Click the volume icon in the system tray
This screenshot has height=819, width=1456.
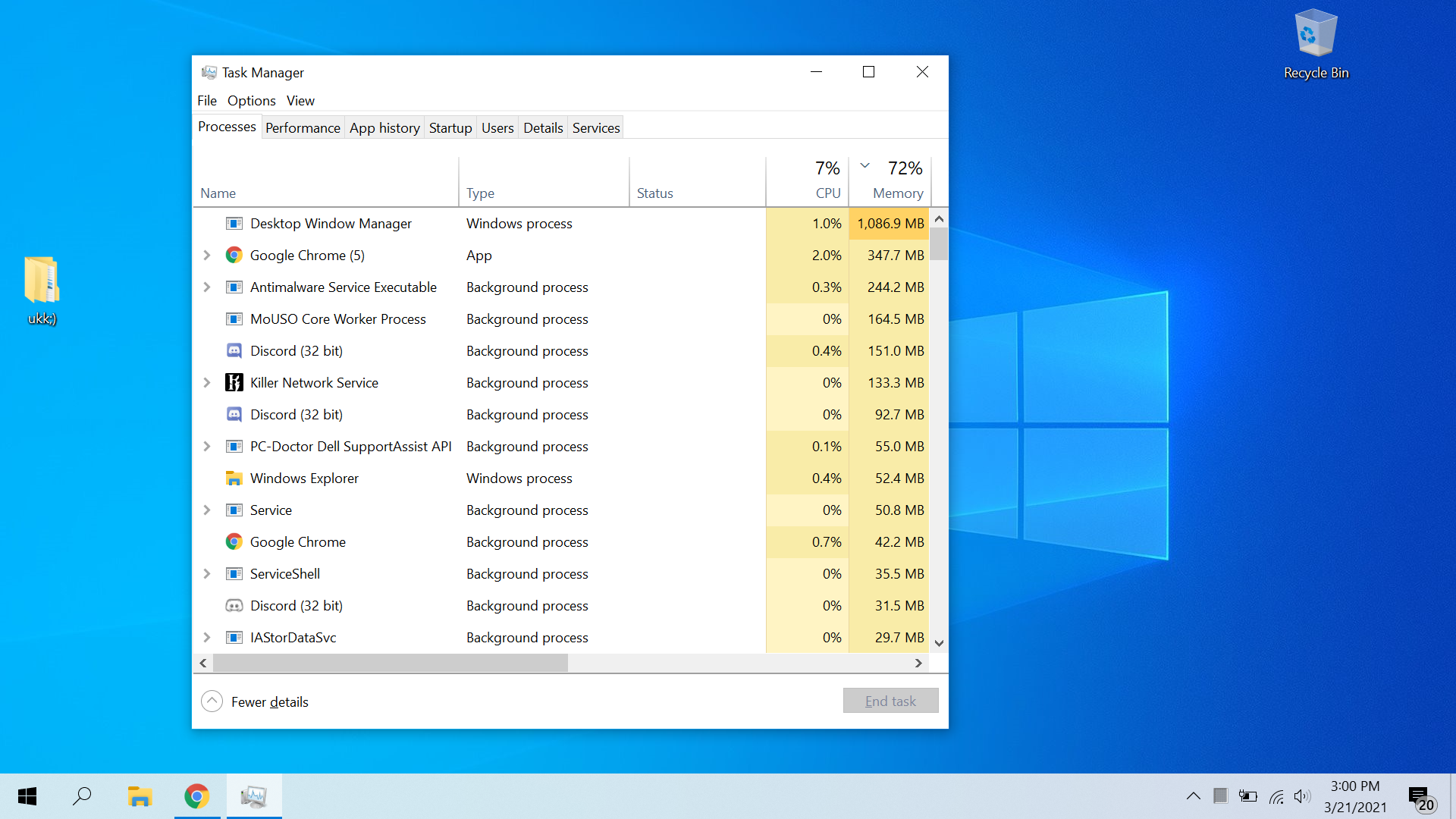click(1304, 796)
